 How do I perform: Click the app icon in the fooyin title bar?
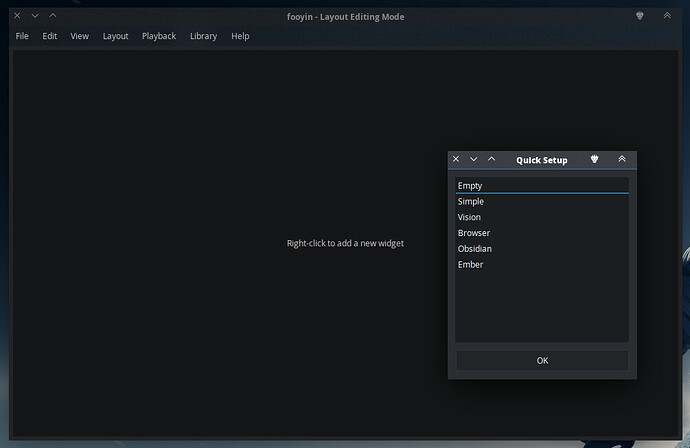[640, 16]
